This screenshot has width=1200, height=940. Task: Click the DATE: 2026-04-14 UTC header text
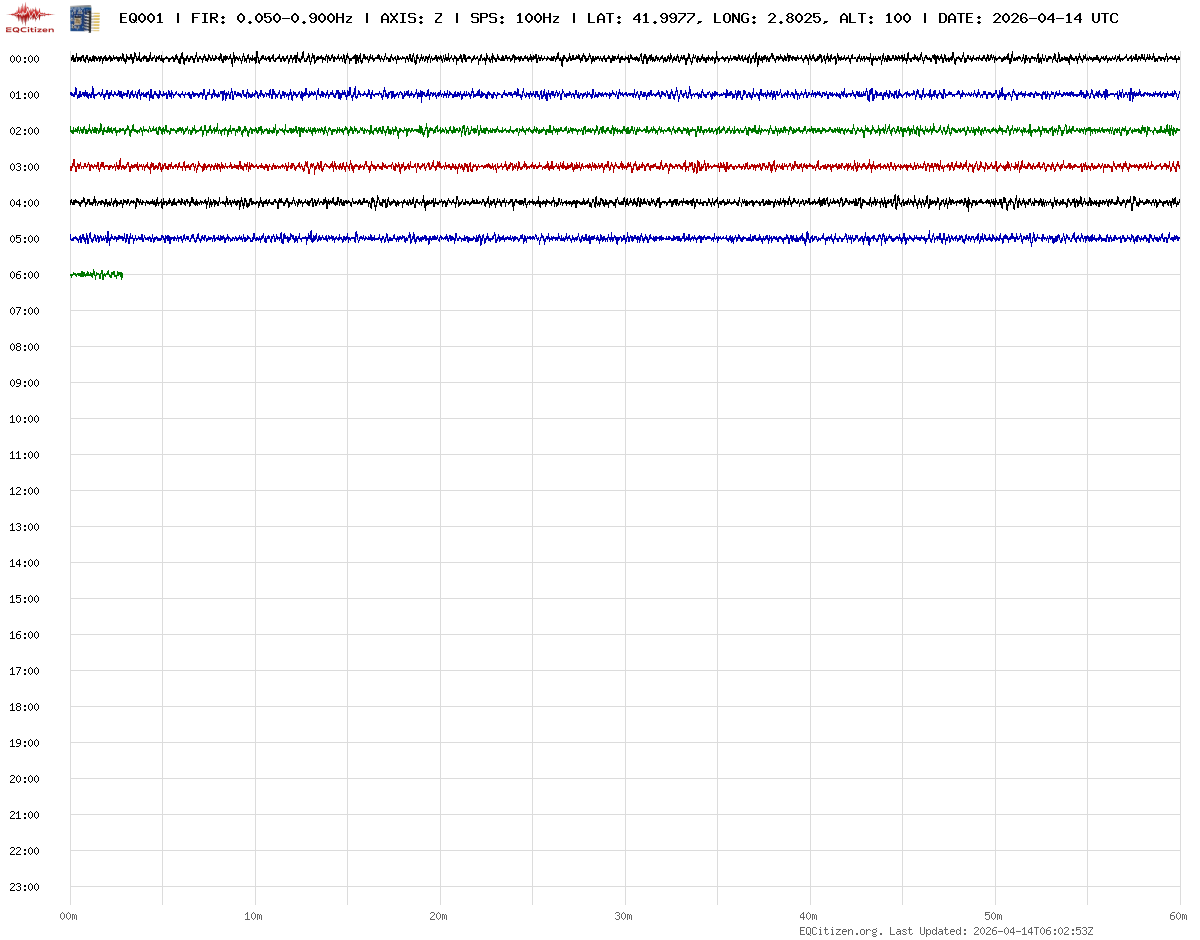[x=1028, y=18]
